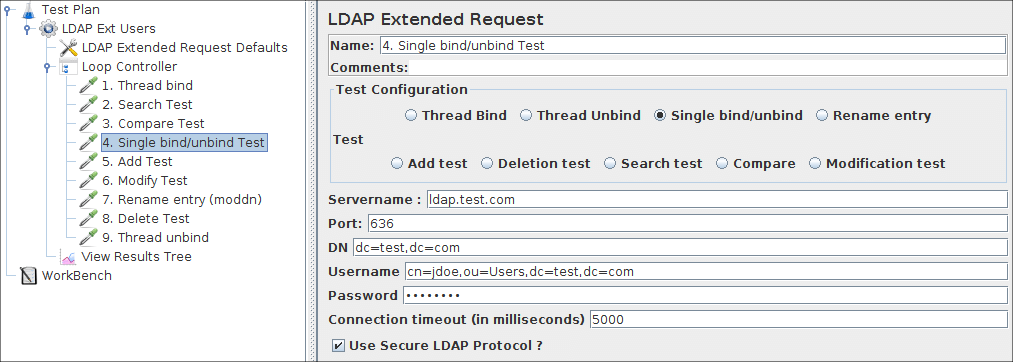The width and height of the screenshot is (1013, 362).
Task: Uncheck Use Secure LDAP Protocol checkbox
Action: [x=339, y=346]
